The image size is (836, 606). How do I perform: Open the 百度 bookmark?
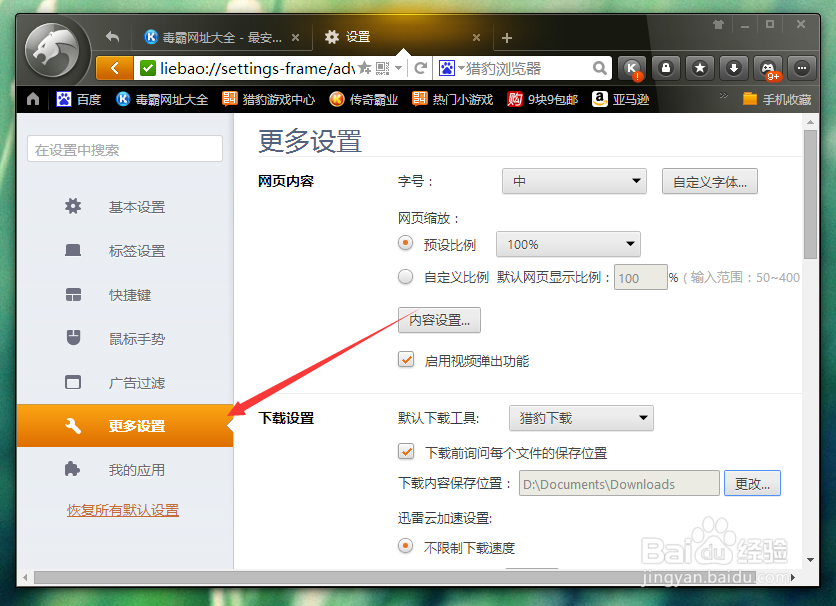click(79, 99)
